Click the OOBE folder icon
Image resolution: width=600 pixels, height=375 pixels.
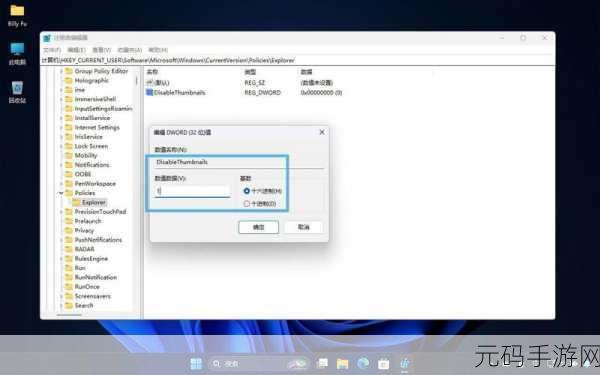(69, 174)
